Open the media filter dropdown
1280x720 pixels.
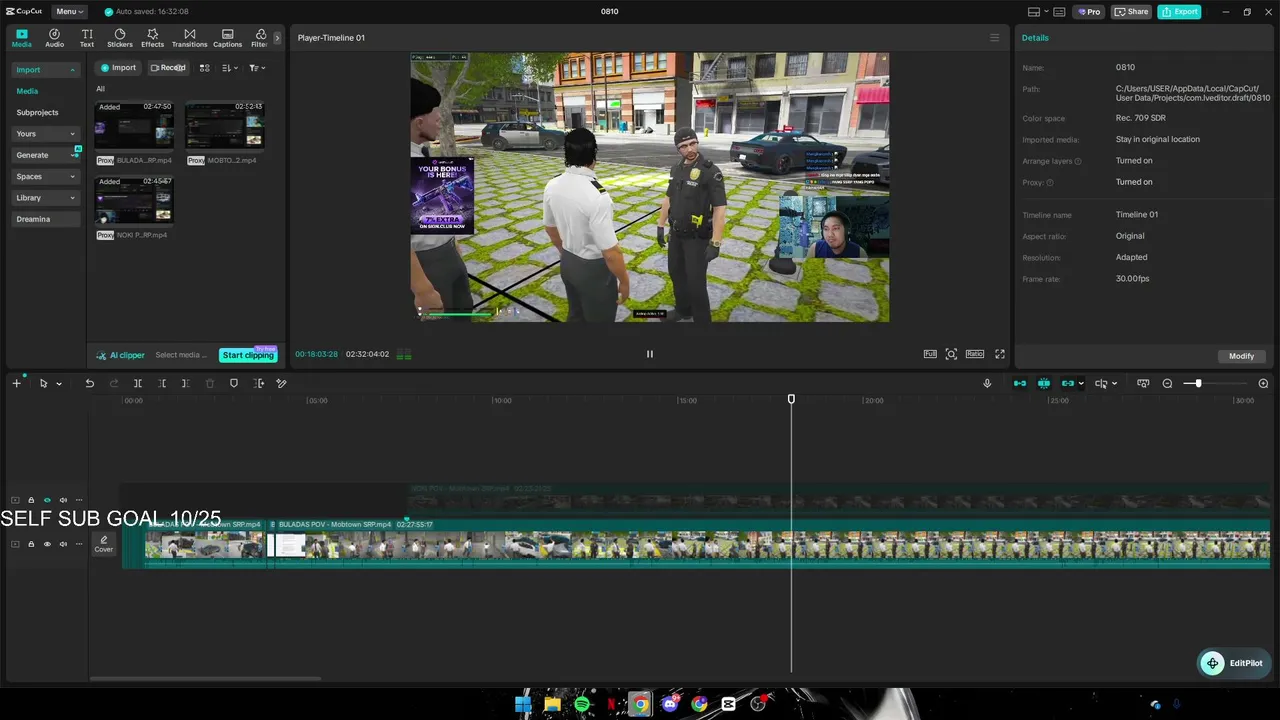pyautogui.click(x=257, y=68)
